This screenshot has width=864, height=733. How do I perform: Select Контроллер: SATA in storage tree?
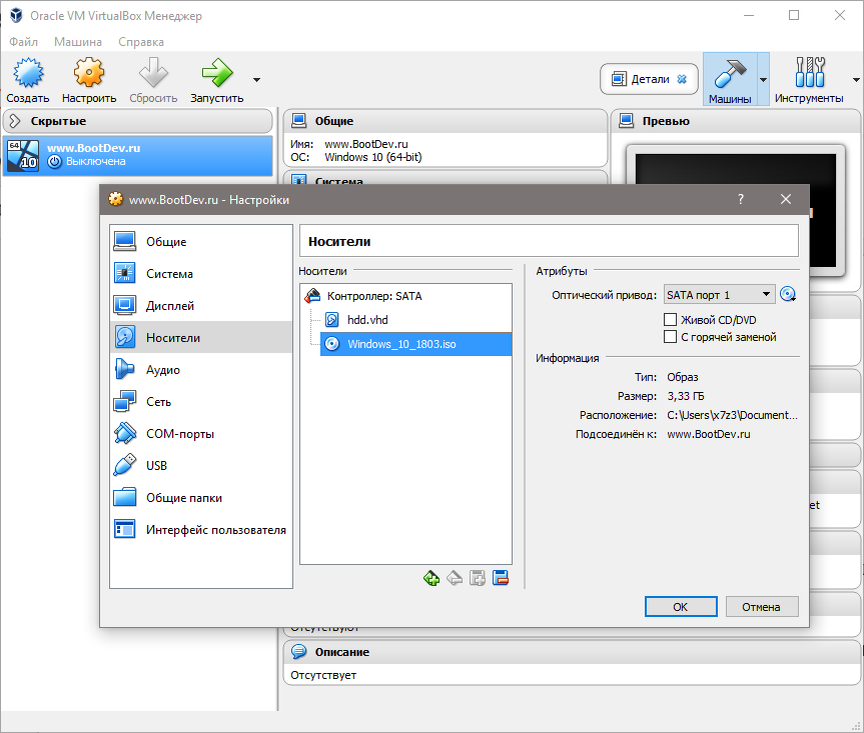click(406, 296)
